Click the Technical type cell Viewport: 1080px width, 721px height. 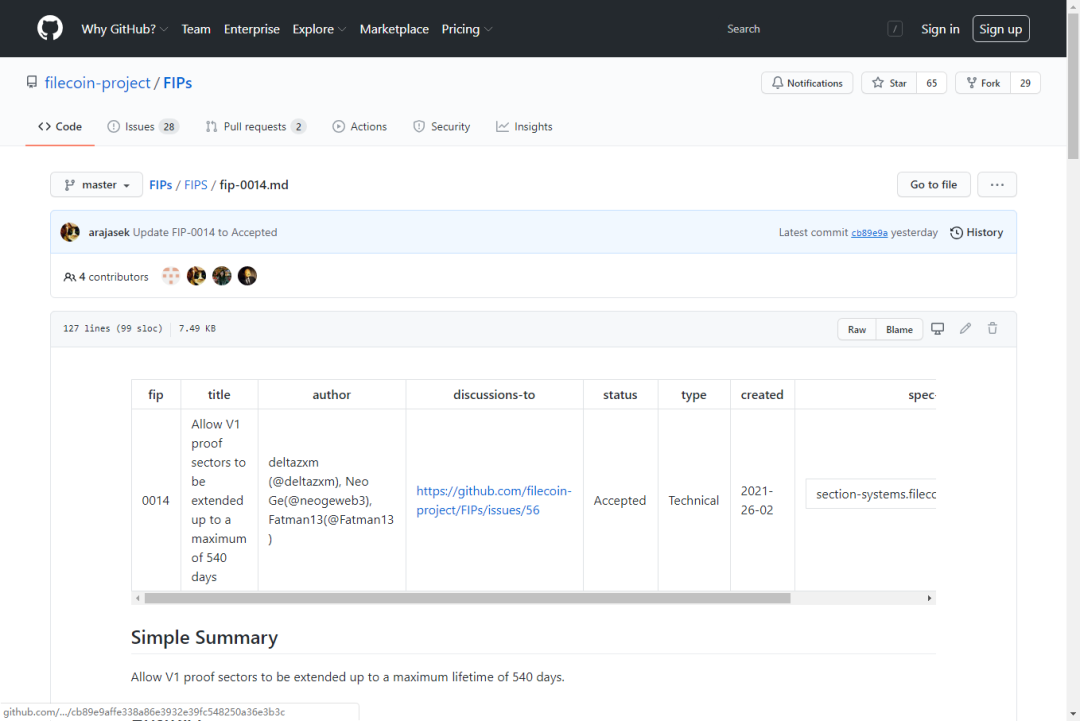(694, 501)
